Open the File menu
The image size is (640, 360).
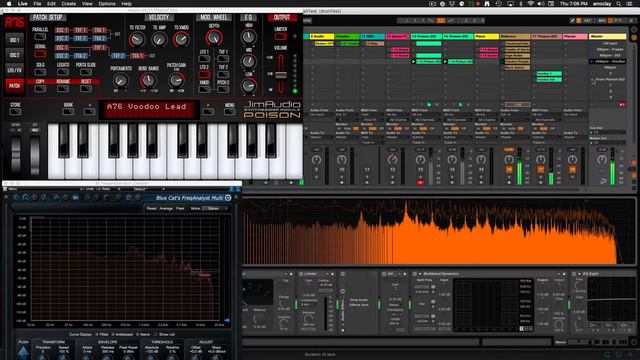(x=37, y=4)
